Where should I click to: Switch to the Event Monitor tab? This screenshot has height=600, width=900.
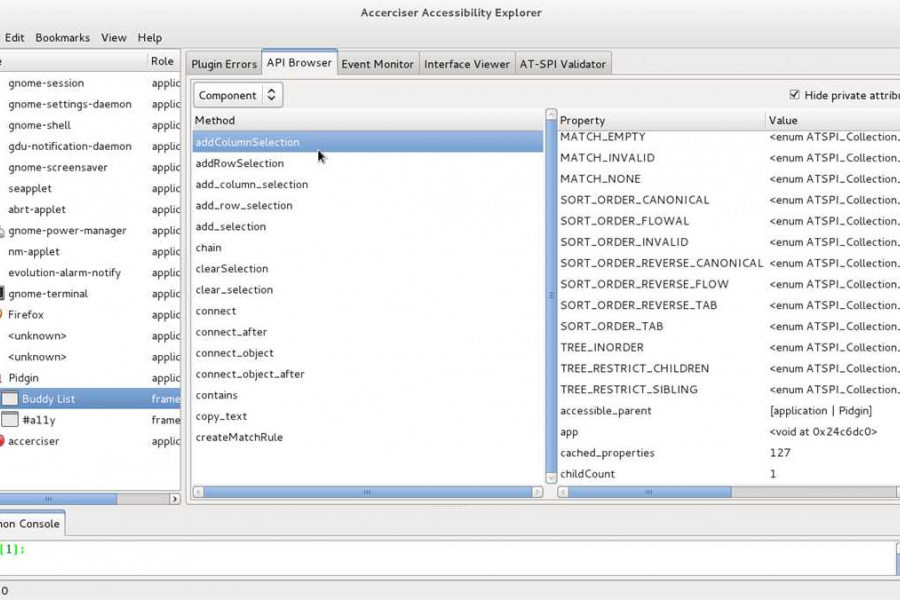click(378, 64)
